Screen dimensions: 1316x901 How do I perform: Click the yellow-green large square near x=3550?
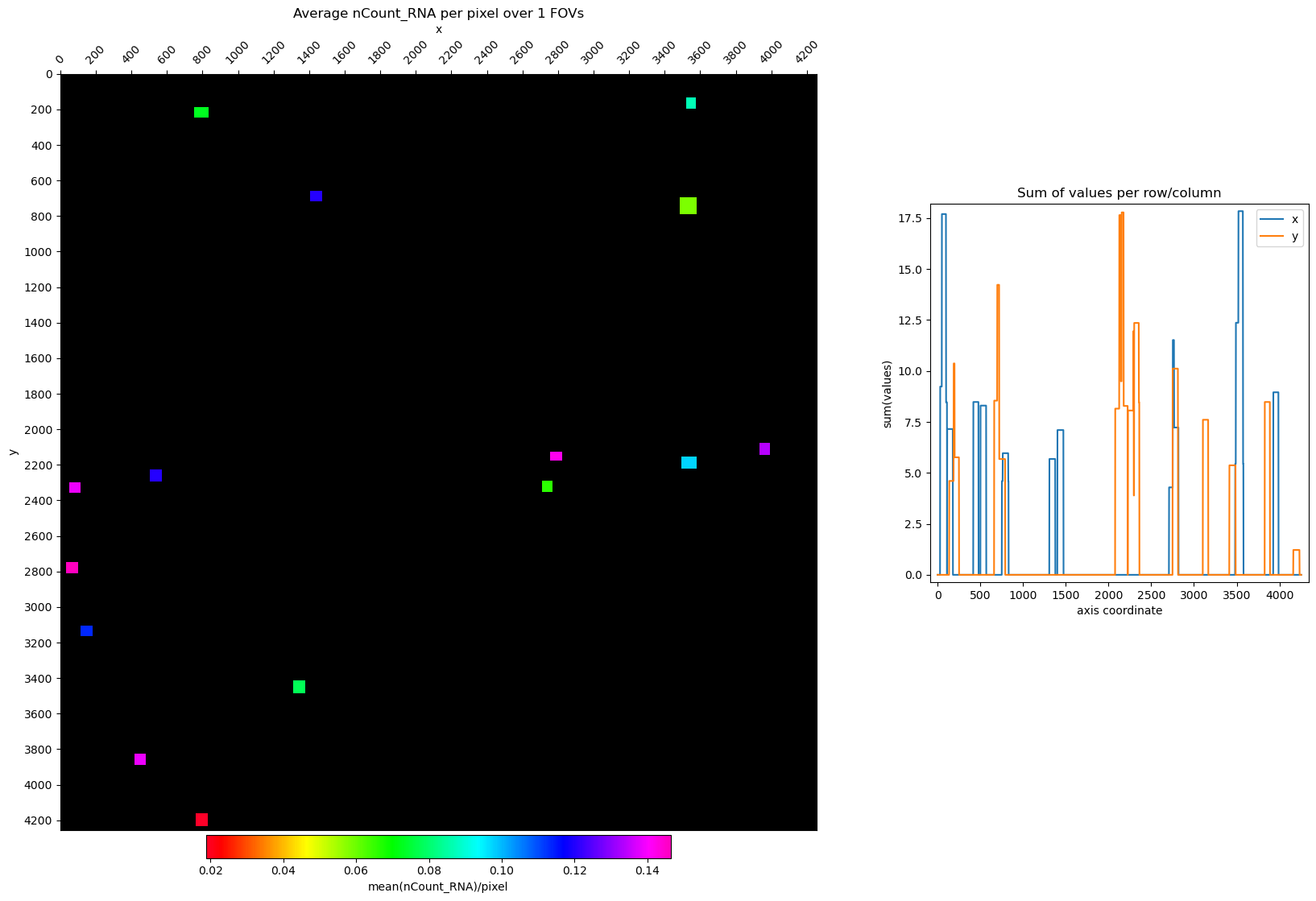[x=687, y=206]
